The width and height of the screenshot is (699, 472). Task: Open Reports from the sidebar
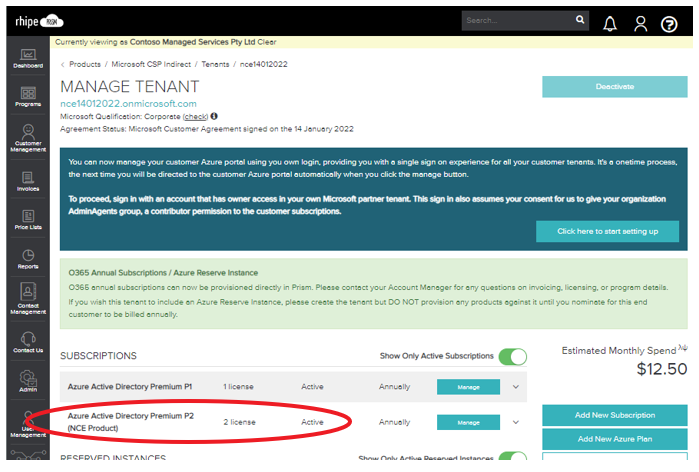pyautogui.click(x=28, y=259)
